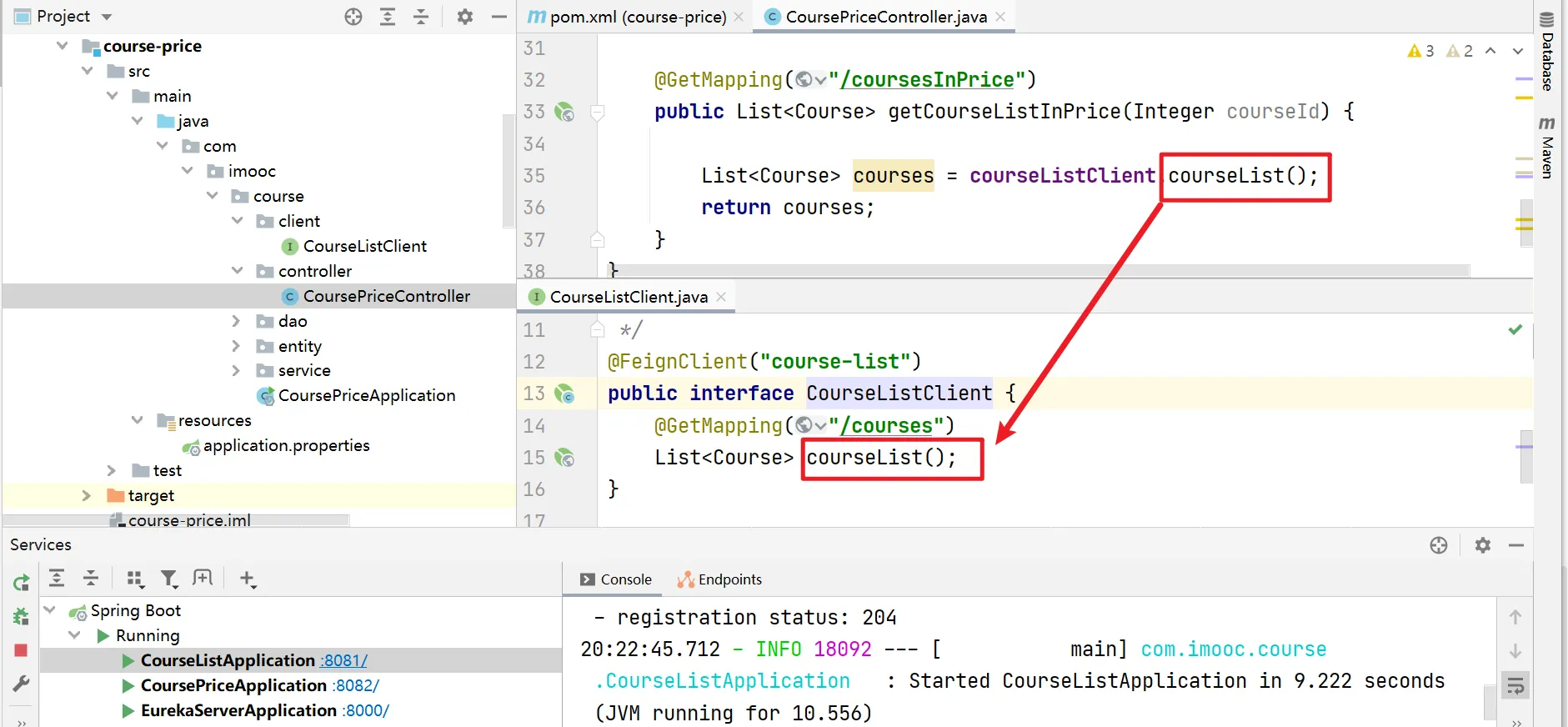Image resolution: width=1568 pixels, height=727 pixels.
Task: Open the :8000/ link of EurekaServerApplication
Action: coord(365,710)
